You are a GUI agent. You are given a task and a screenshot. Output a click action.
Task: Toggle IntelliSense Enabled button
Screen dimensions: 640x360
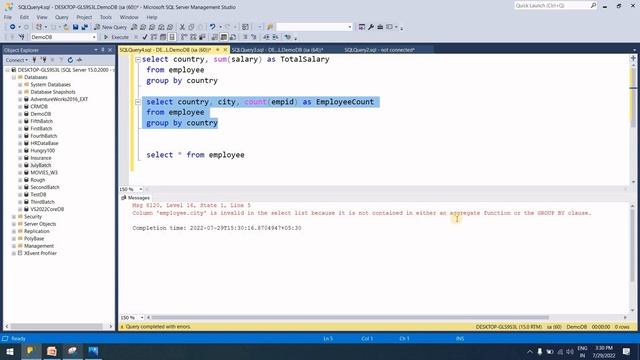click(x=172, y=37)
